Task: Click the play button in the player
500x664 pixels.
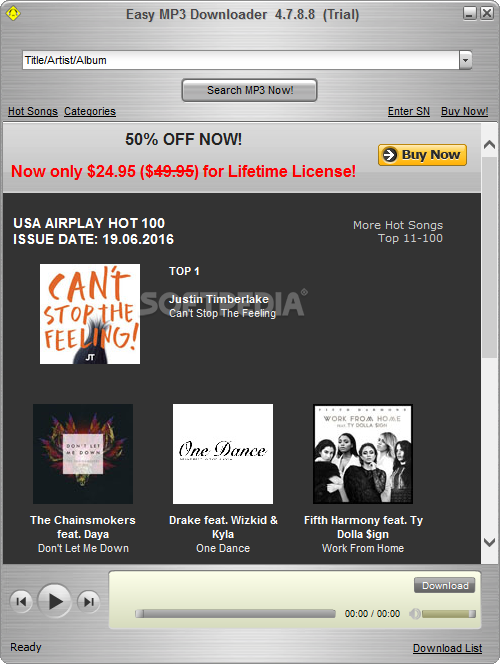Action: point(54,601)
